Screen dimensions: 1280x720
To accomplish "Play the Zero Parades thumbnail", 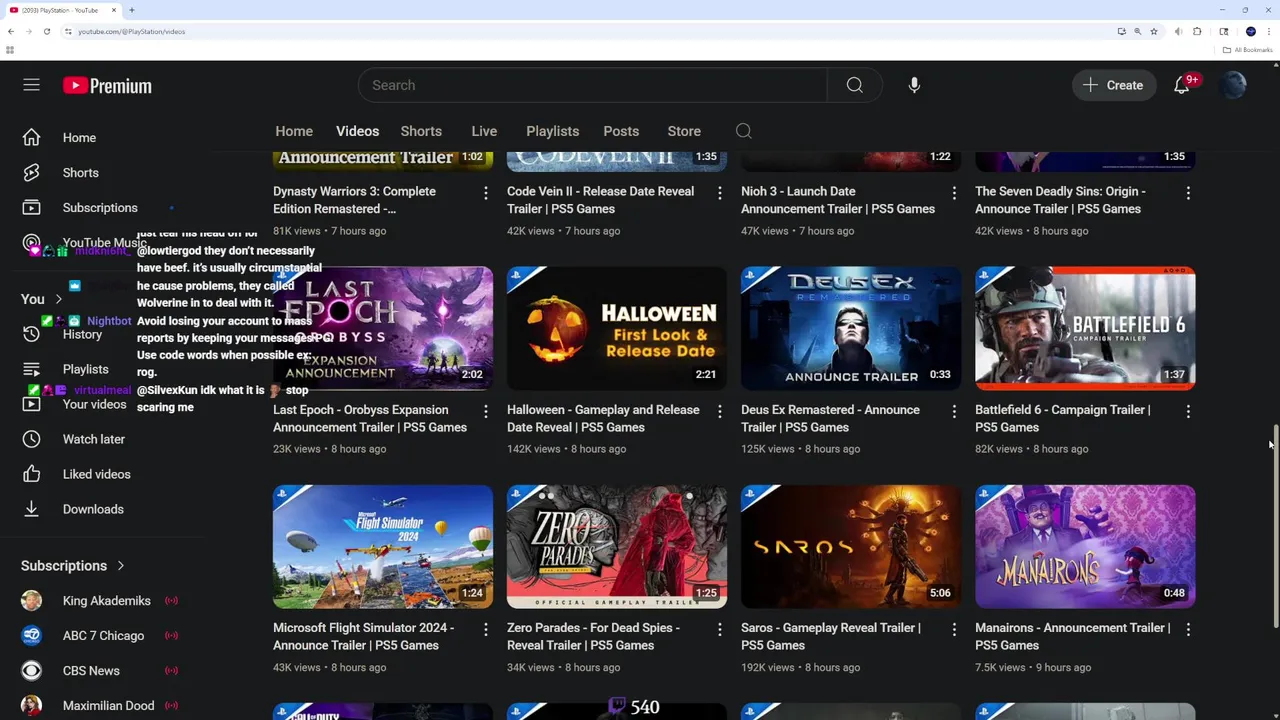I will (x=617, y=547).
